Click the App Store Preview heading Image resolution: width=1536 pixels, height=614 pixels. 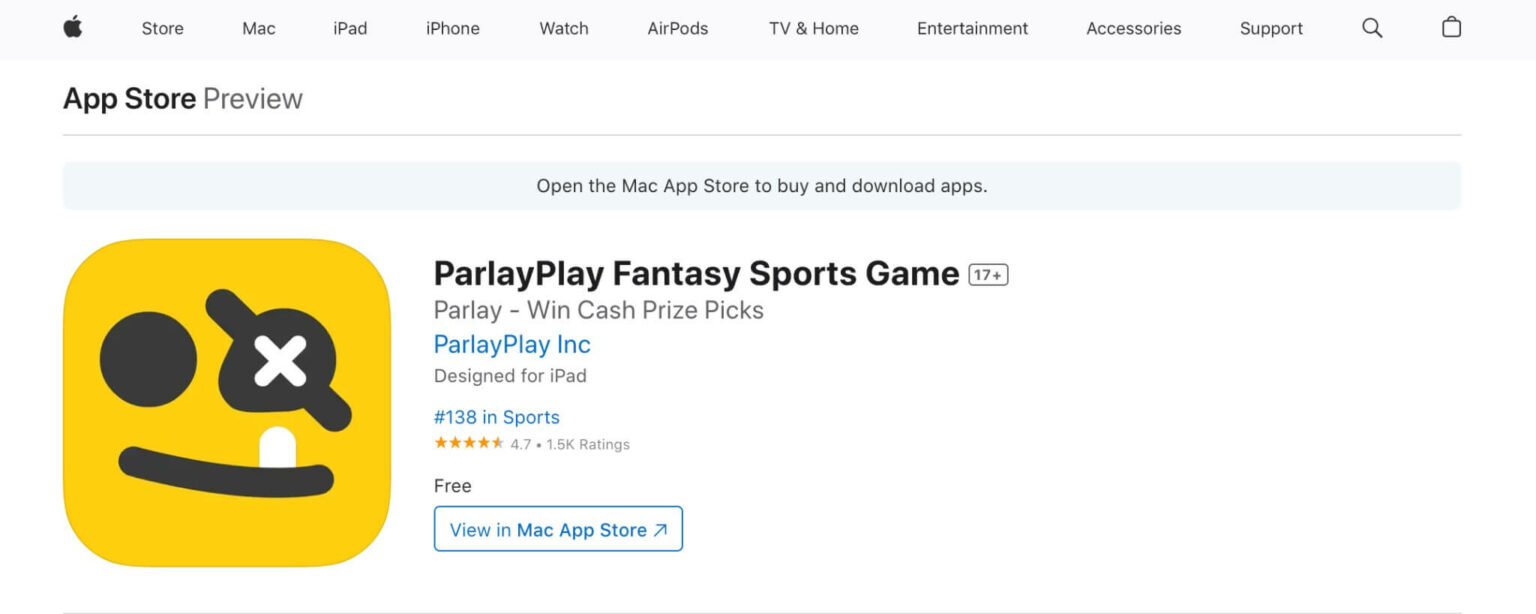point(183,98)
